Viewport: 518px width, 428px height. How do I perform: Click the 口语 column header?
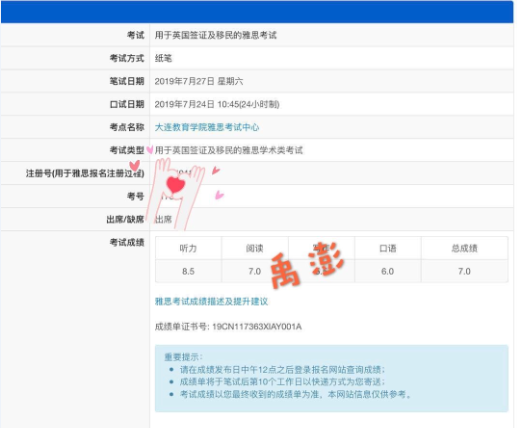tap(388, 248)
